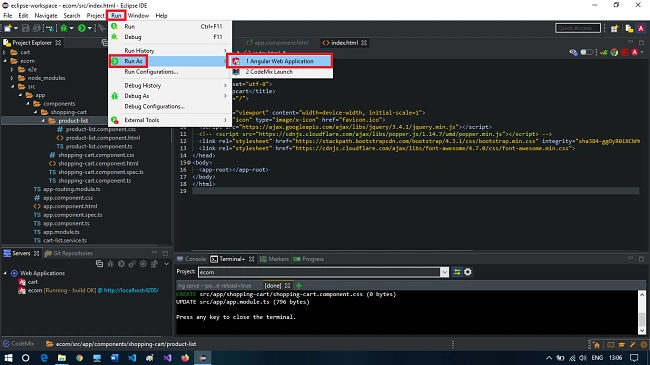Choose Run Configurations... from the menu
Viewport: 650px width, 365px height.
[170, 72]
